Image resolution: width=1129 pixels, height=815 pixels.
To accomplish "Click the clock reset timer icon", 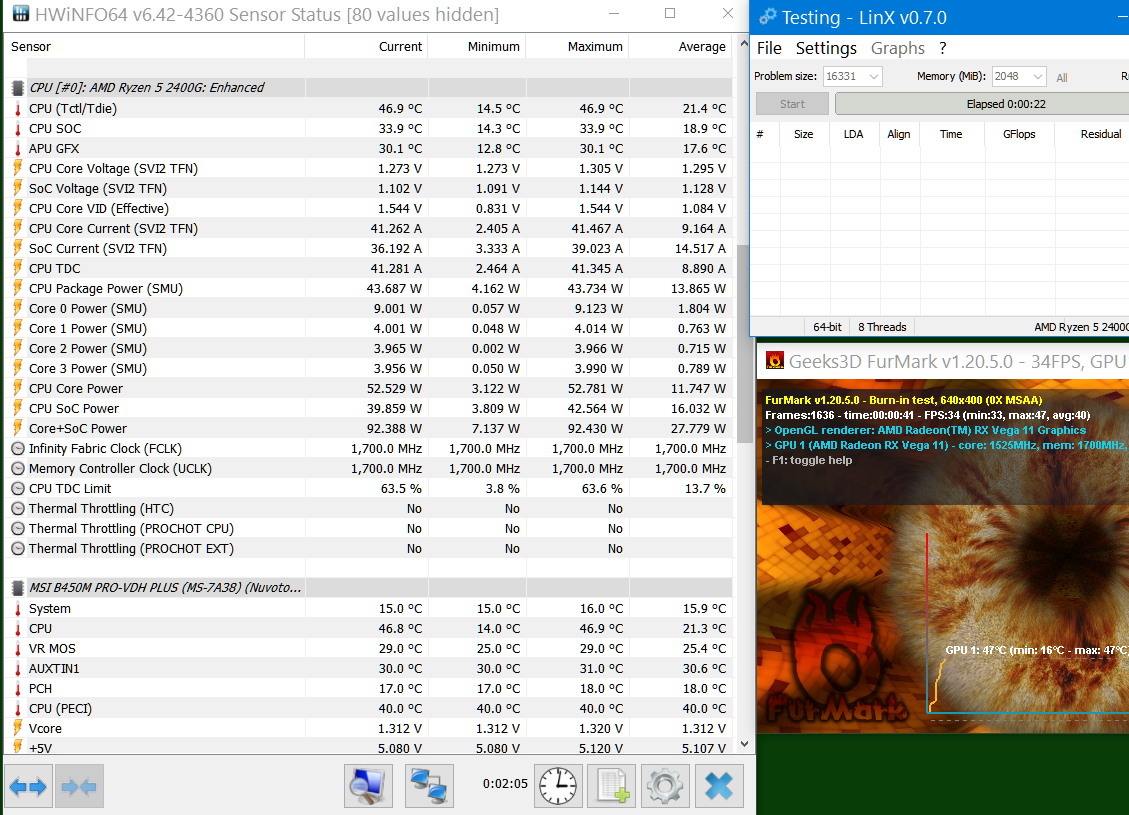I will coord(558,785).
